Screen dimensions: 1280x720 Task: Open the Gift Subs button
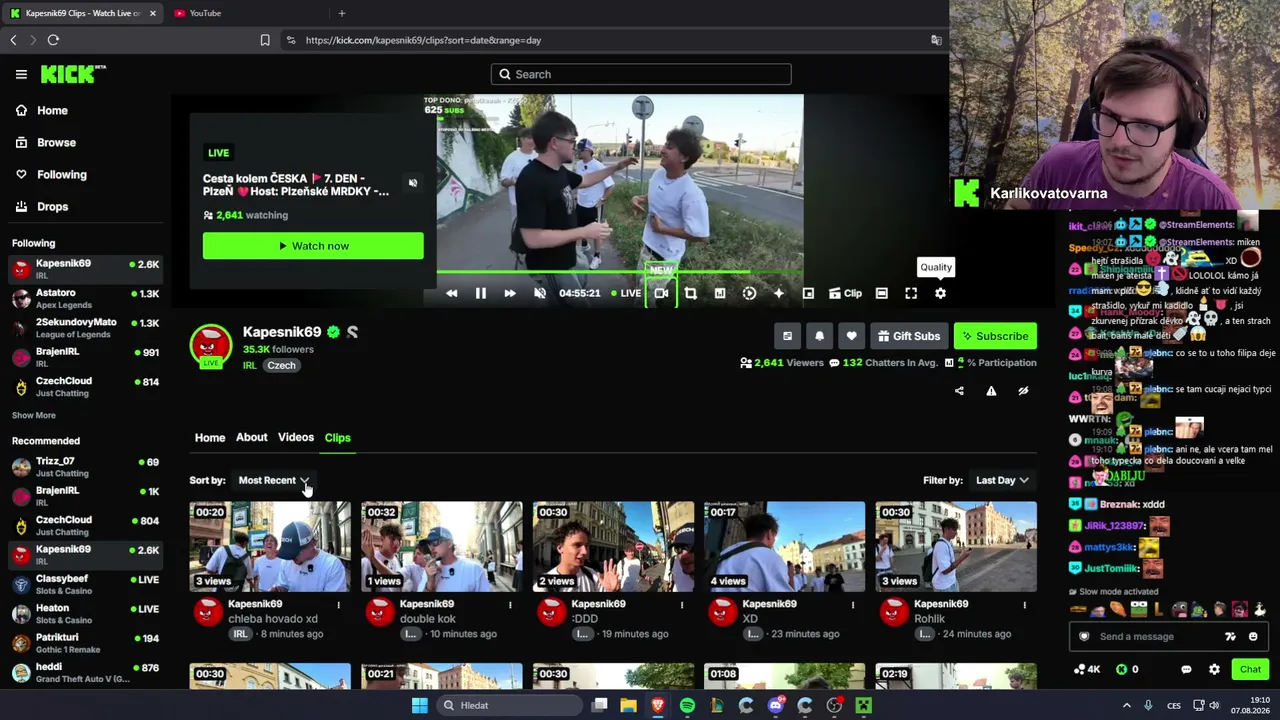(x=909, y=336)
